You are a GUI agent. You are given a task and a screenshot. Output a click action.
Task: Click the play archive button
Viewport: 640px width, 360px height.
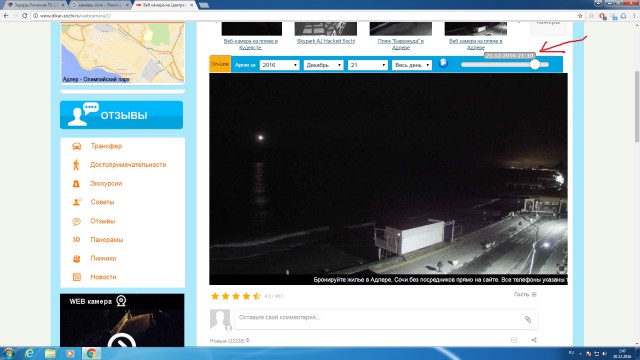point(443,63)
